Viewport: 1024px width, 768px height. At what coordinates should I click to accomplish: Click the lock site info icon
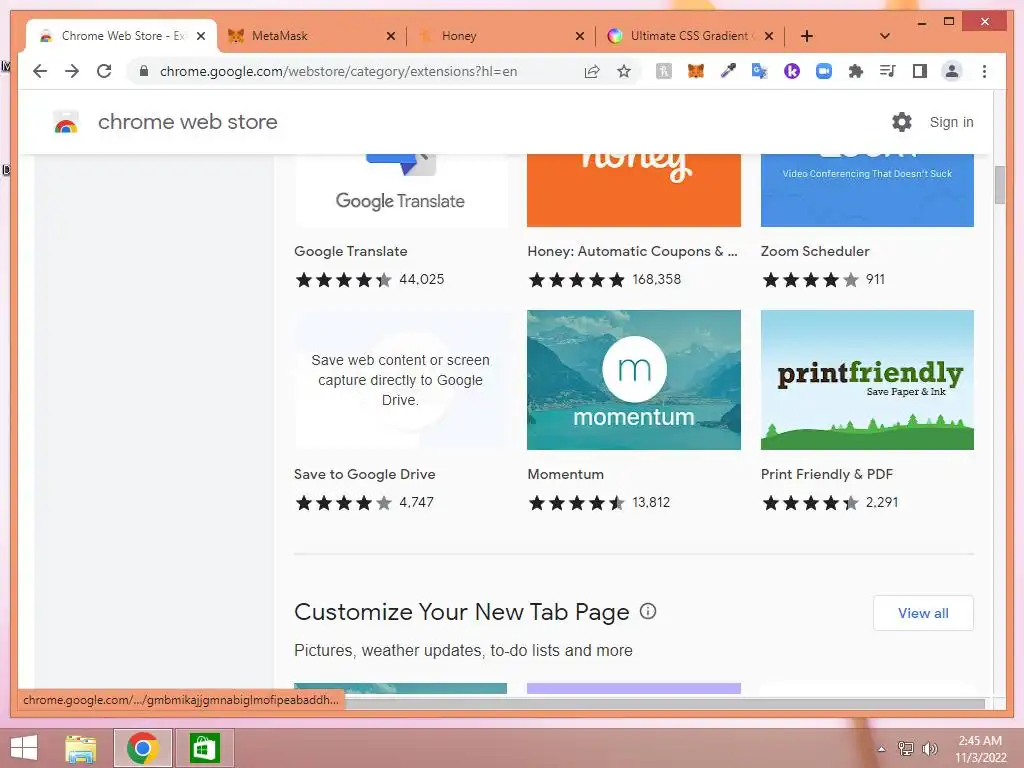pyautogui.click(x=144, y=71)
